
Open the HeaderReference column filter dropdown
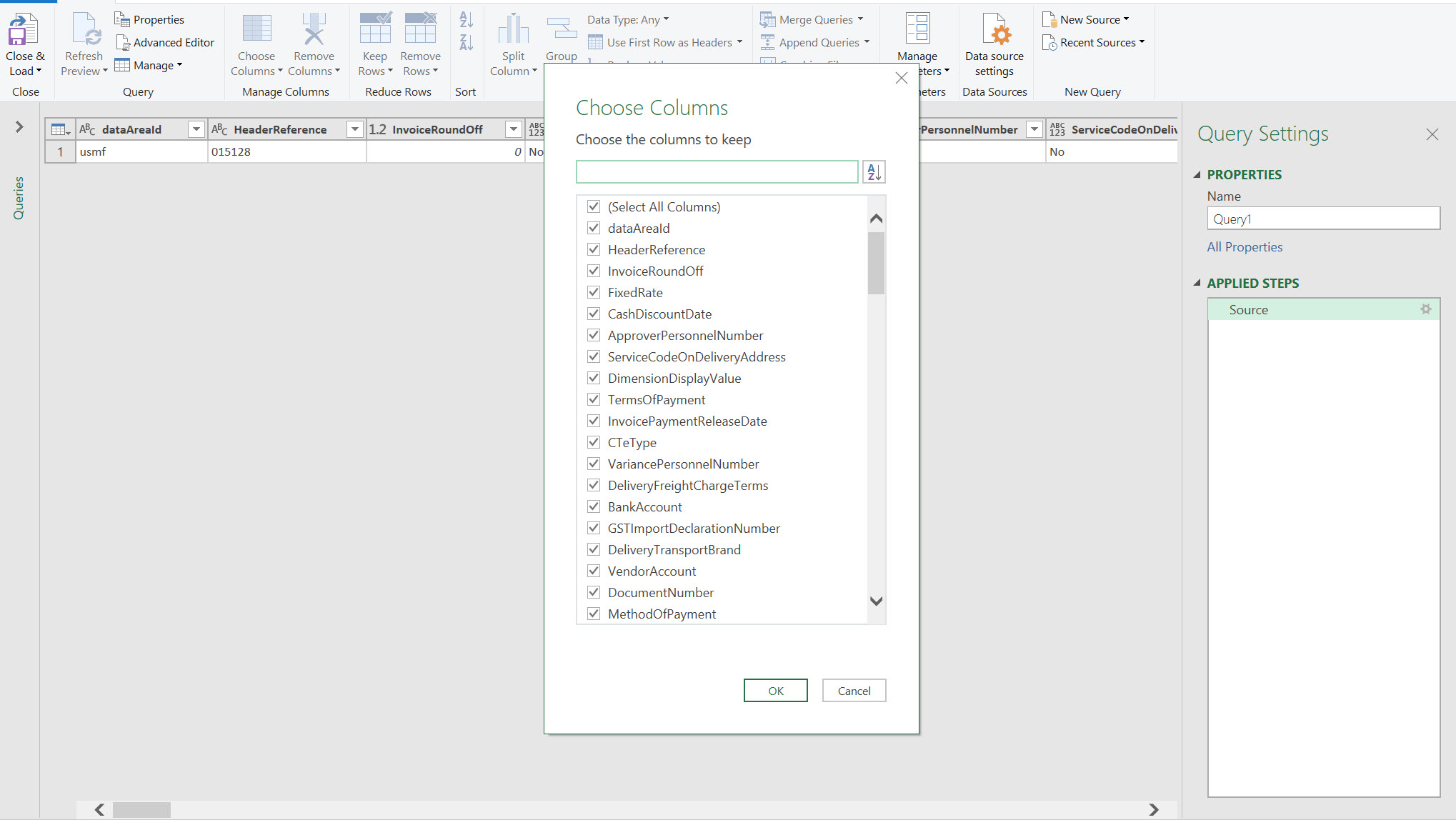354,129
